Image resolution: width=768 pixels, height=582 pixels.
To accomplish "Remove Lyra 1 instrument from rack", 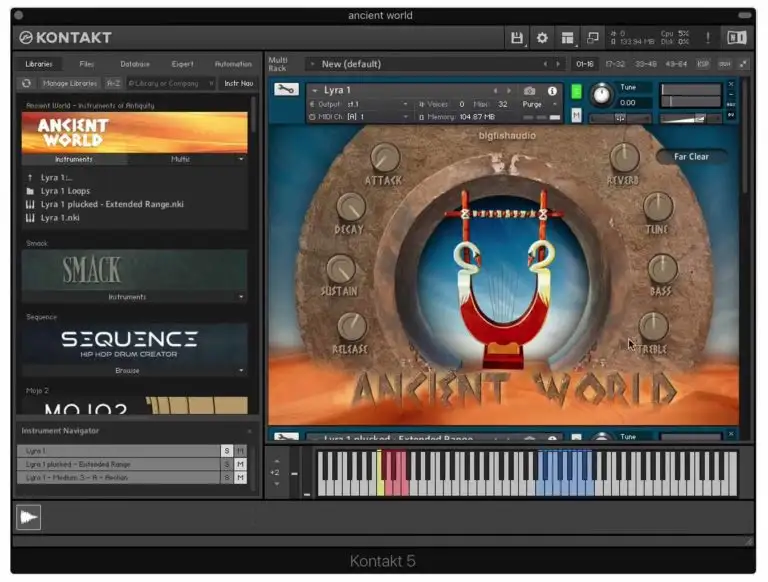I will tap(731, 84).
